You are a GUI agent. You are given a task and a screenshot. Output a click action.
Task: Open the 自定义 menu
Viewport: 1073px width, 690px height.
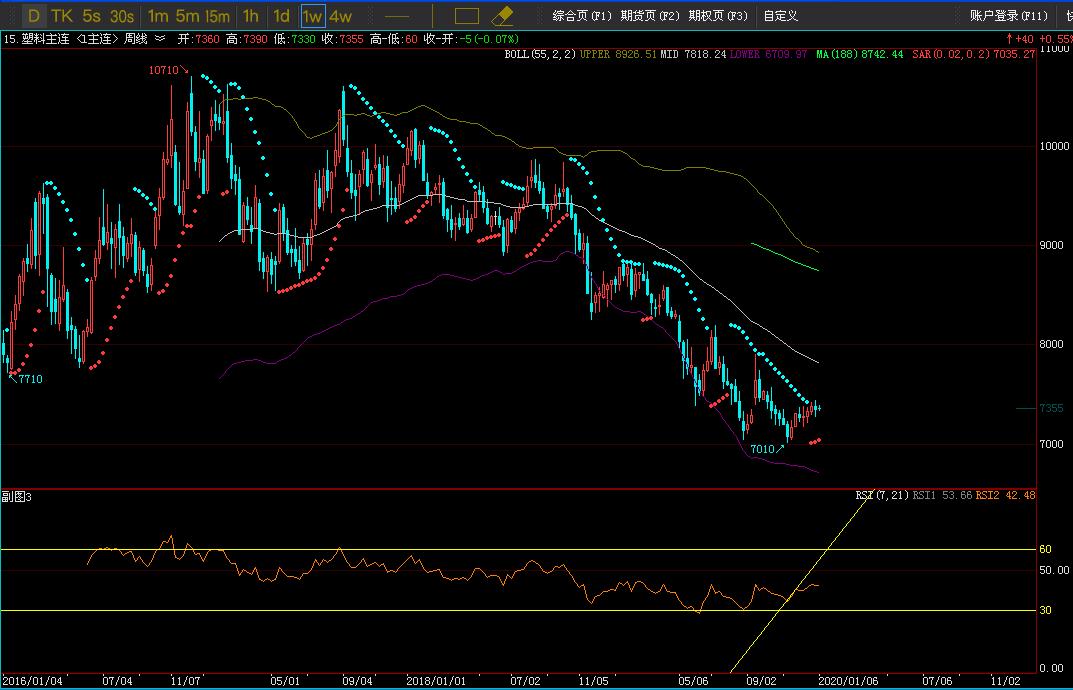tap(781, 16)
